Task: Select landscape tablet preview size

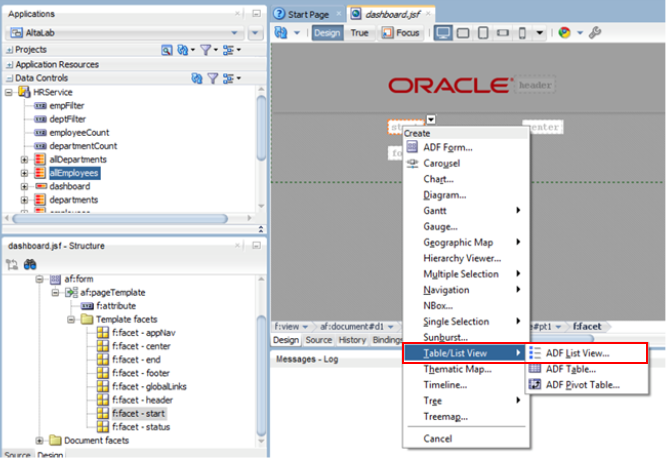Action: 463,33
